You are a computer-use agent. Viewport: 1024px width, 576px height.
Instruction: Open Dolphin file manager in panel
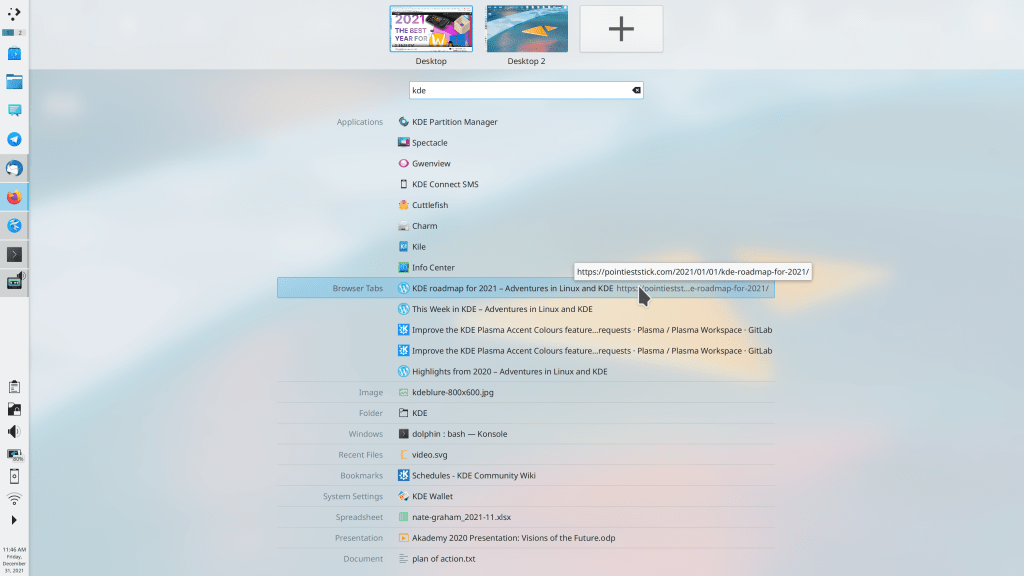click(x=14, y=82)
